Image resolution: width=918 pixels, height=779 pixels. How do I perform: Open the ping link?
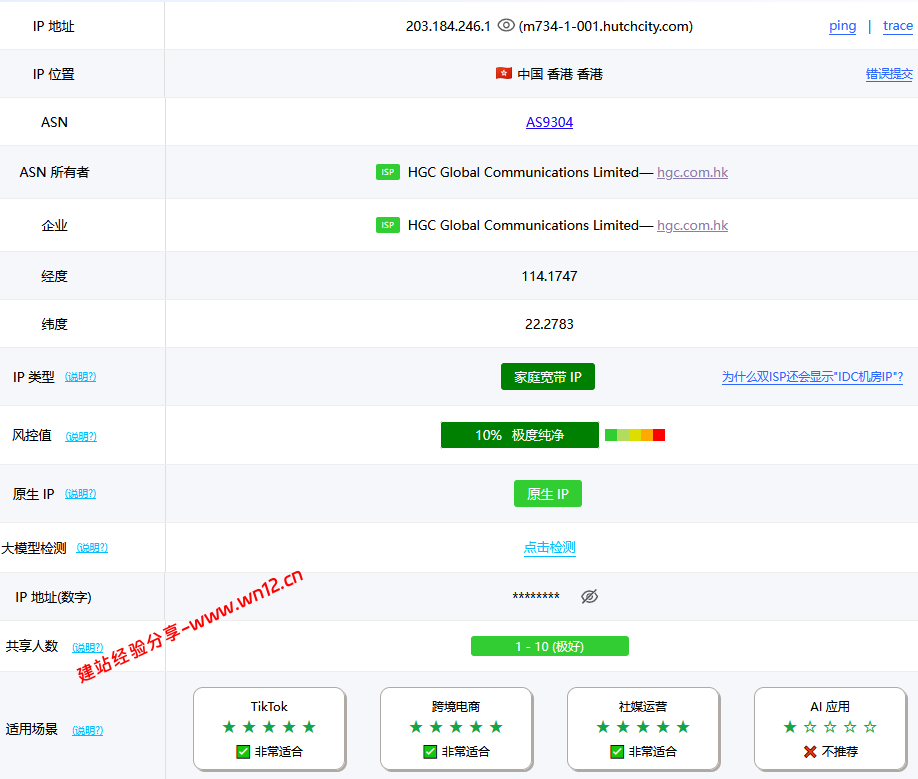pos(842,26)
